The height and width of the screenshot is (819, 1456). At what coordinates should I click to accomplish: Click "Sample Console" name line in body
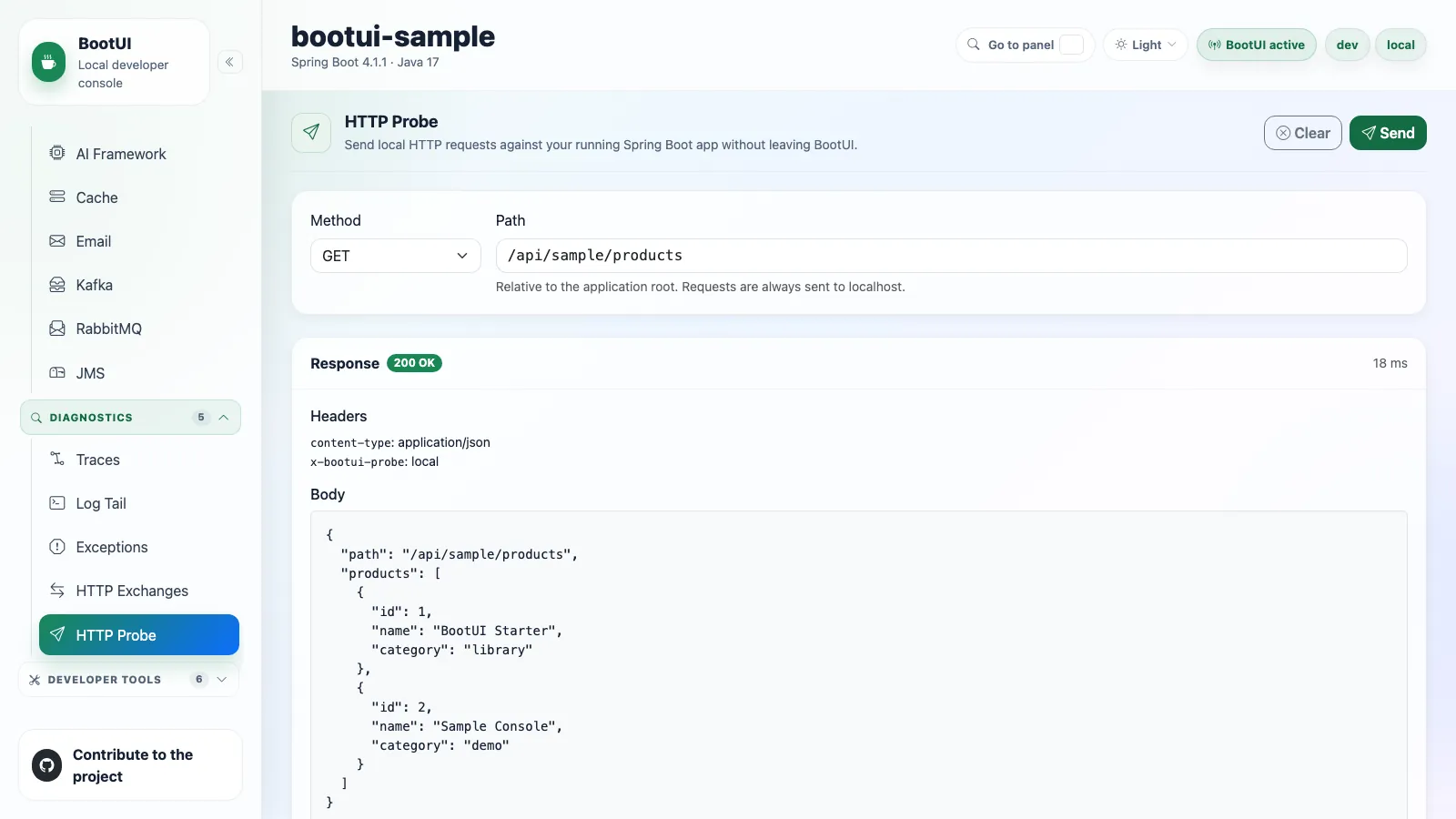point(467,726)
